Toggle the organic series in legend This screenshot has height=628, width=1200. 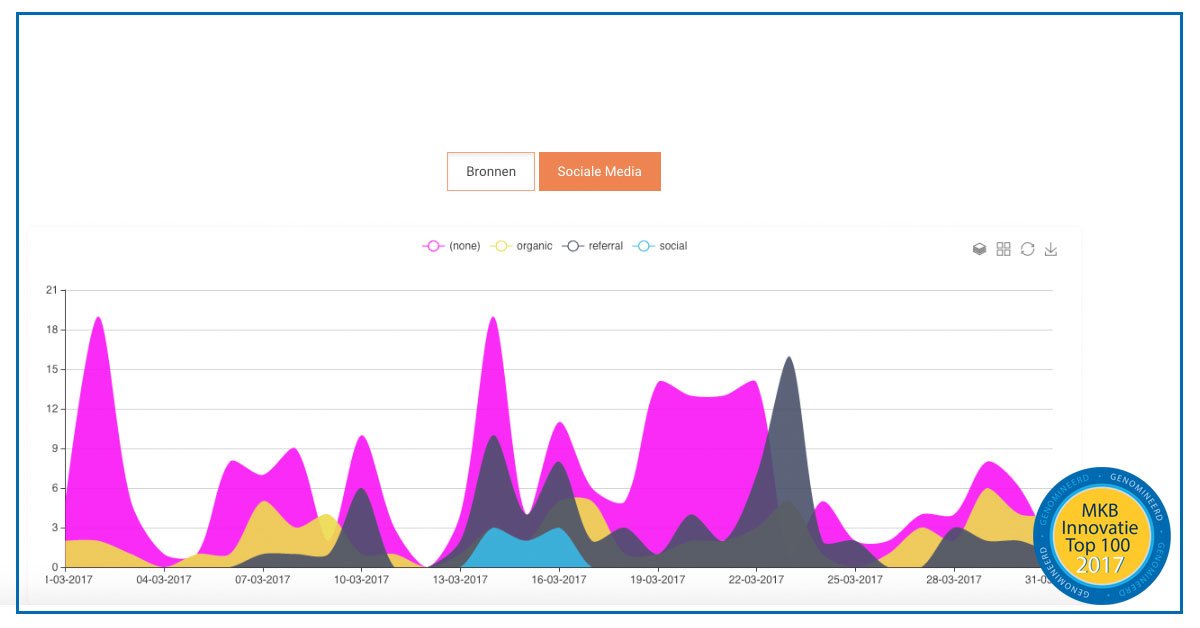click(521, 246)
